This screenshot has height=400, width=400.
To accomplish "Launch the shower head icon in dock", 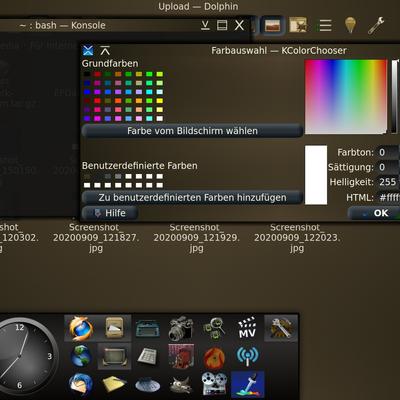I will pos(148,385).
